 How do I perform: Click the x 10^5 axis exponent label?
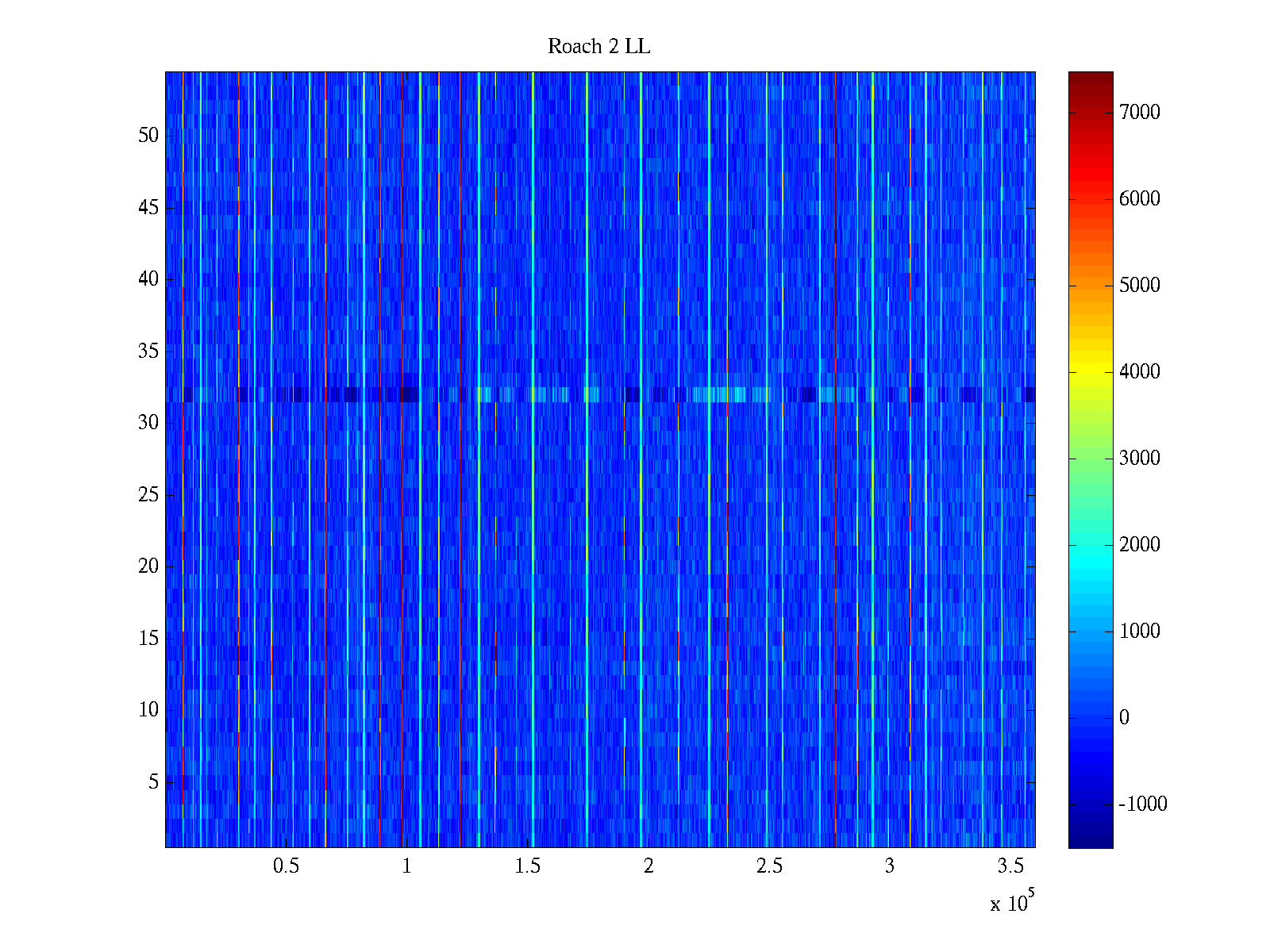pos(1011,902)
